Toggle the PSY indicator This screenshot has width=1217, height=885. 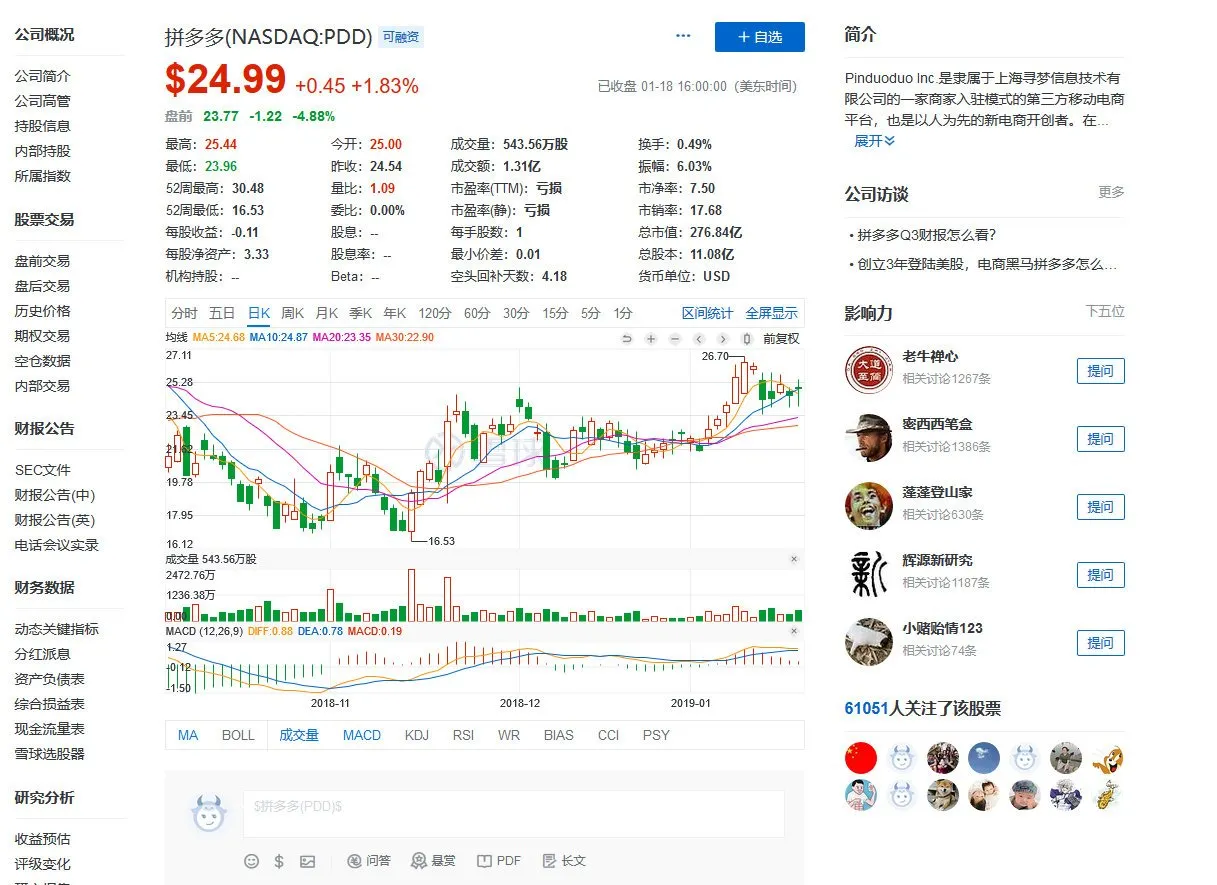(x=656, y=735)
